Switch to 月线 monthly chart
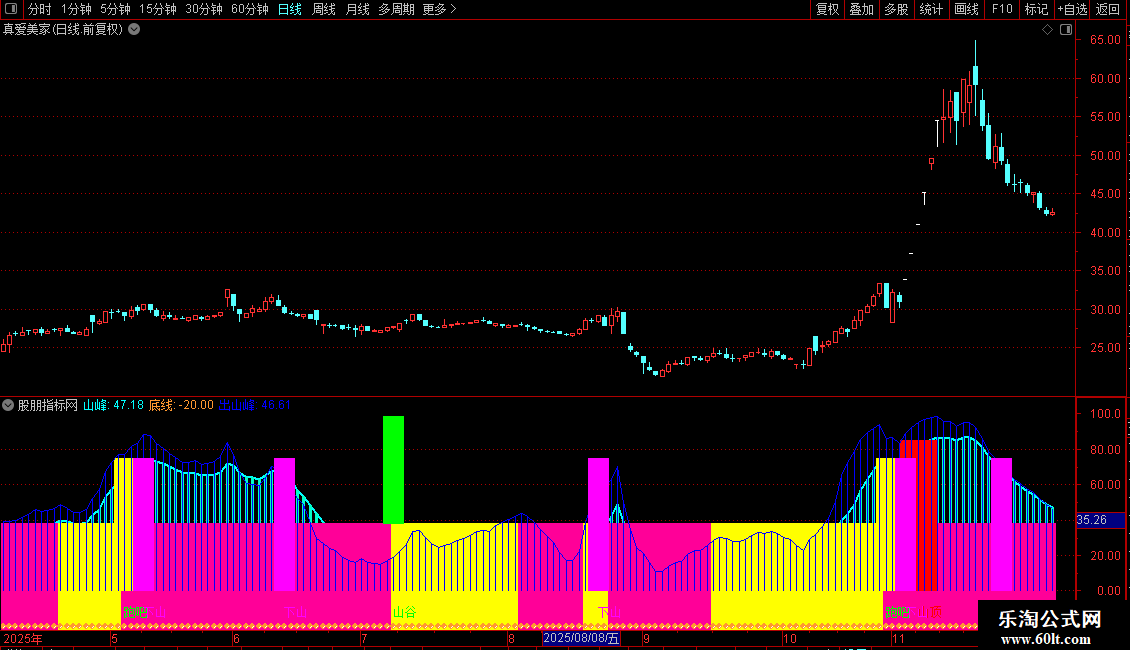Image resolution: width=1130 pixels, height=650 pixels. pos(357,9)
